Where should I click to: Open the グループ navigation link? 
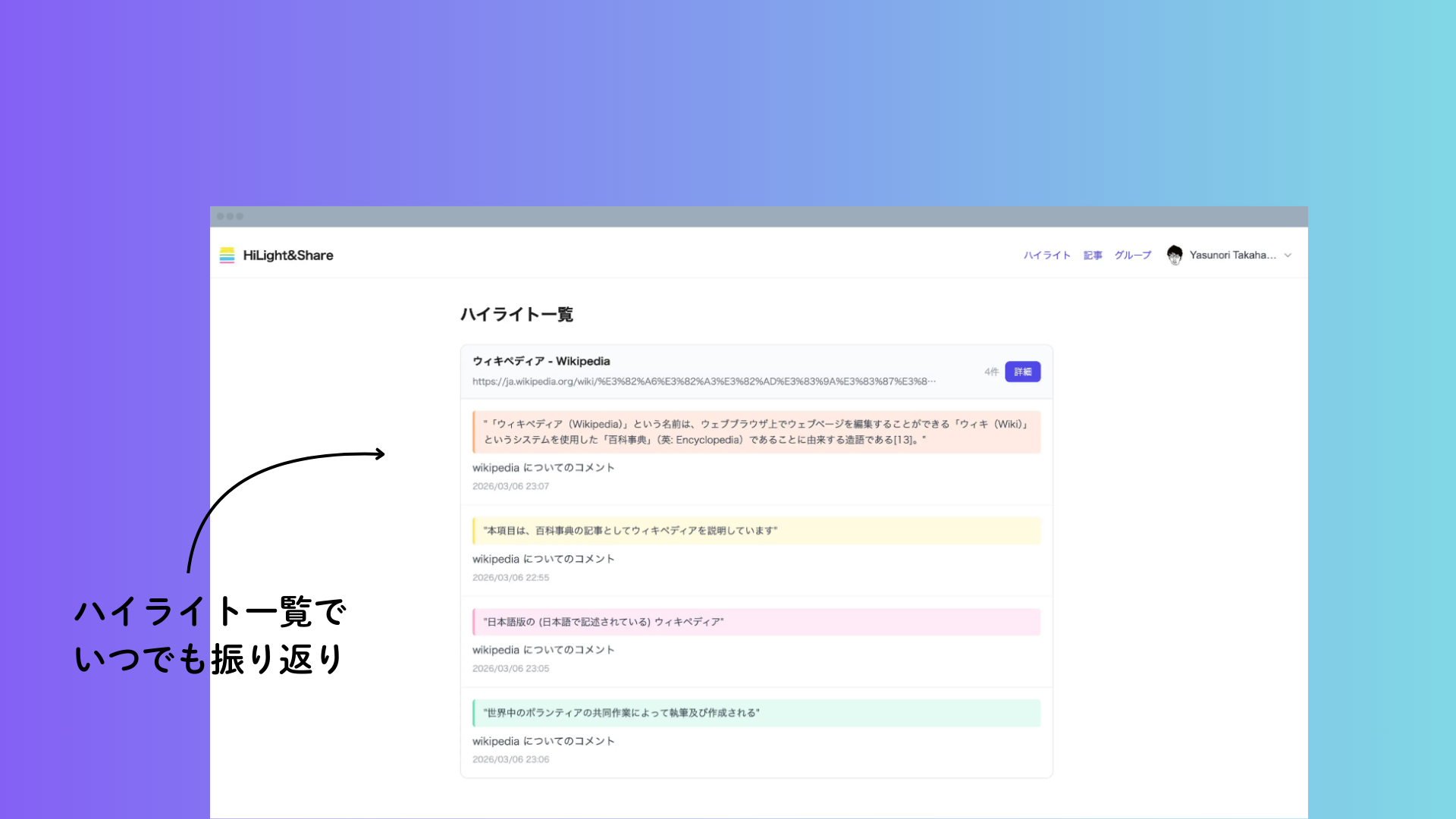pyautogui.click(x=1133, y=256)
